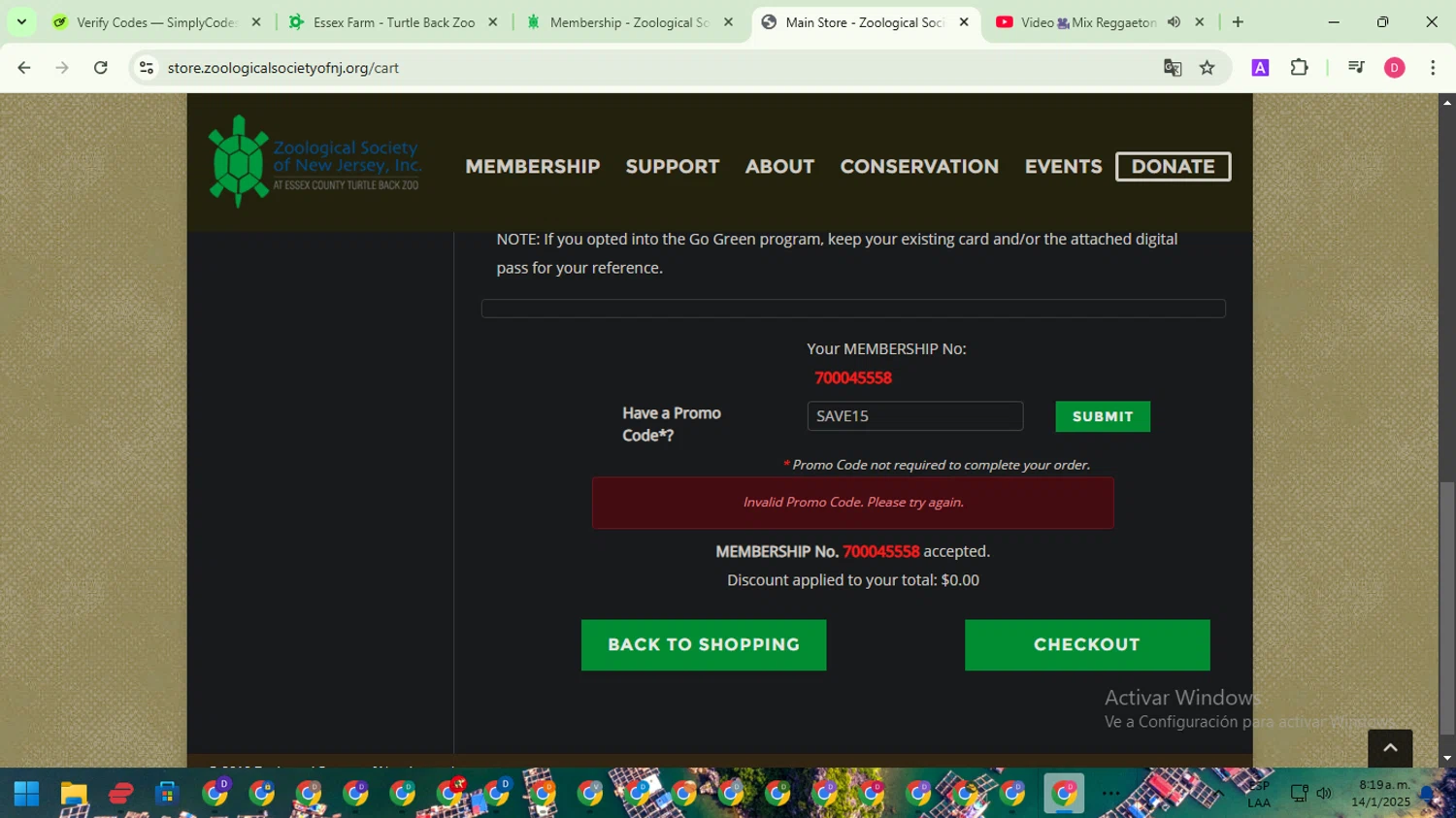Open the SUPPORT menu

[673, 167]
